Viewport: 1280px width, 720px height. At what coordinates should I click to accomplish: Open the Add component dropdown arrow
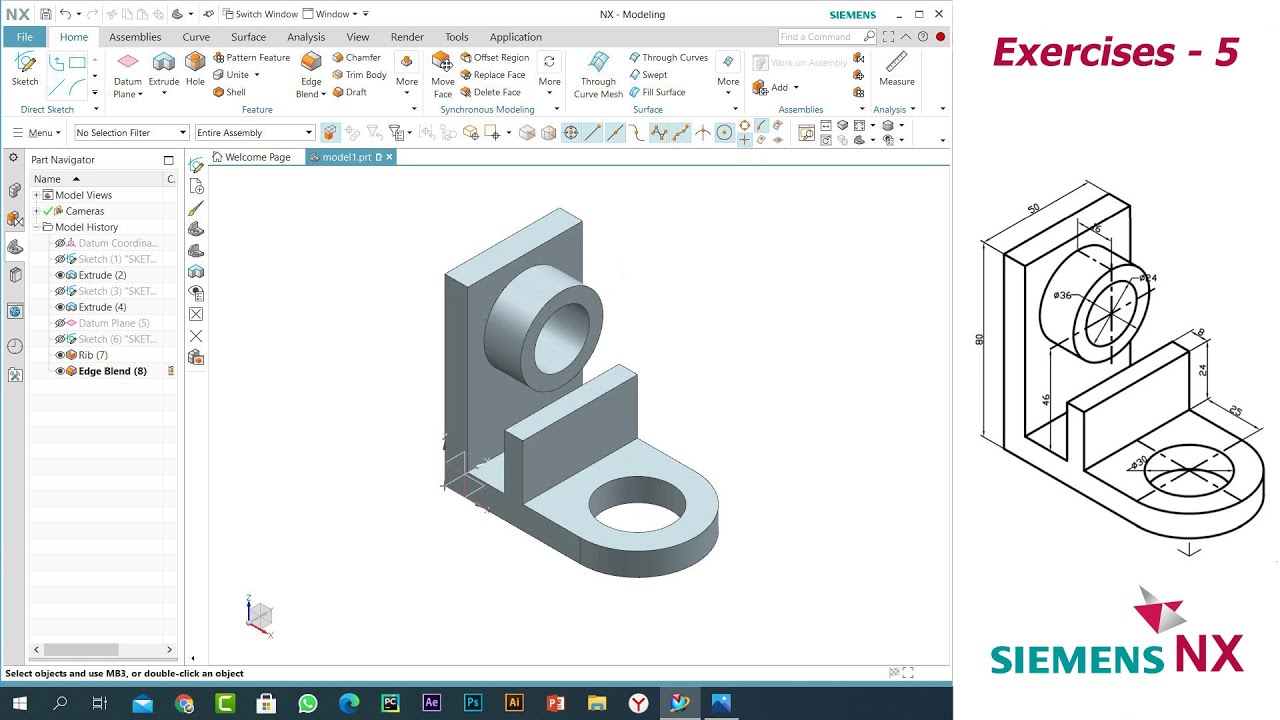tap(796, 87)
